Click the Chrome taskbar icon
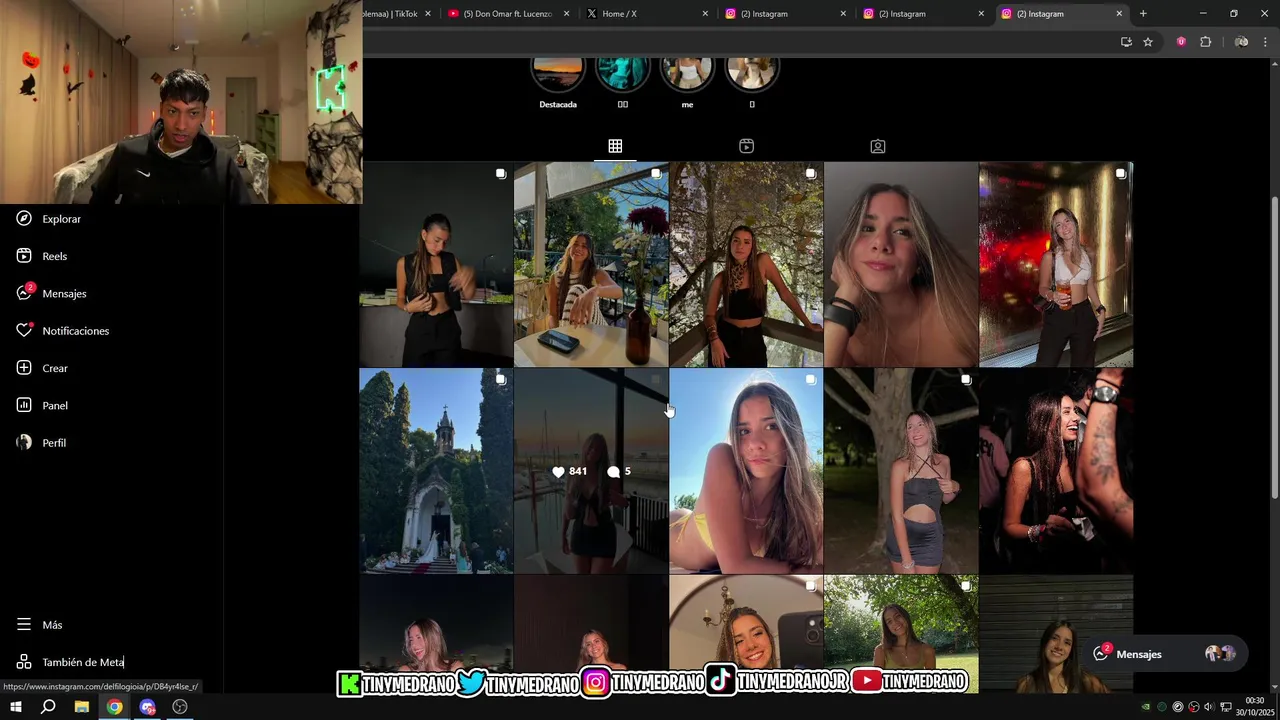 point(115,707)
